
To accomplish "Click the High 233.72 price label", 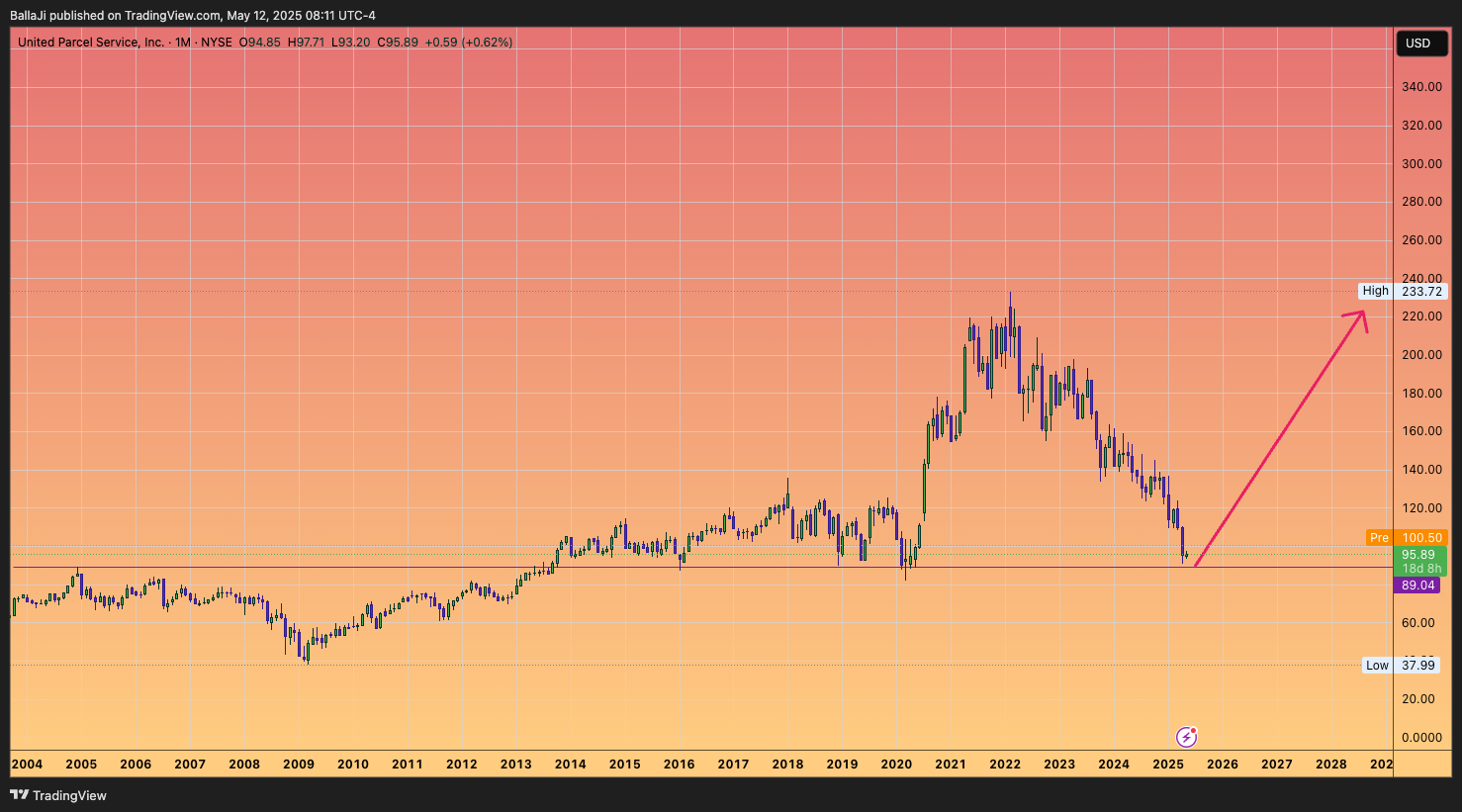I will [1403, 291].
